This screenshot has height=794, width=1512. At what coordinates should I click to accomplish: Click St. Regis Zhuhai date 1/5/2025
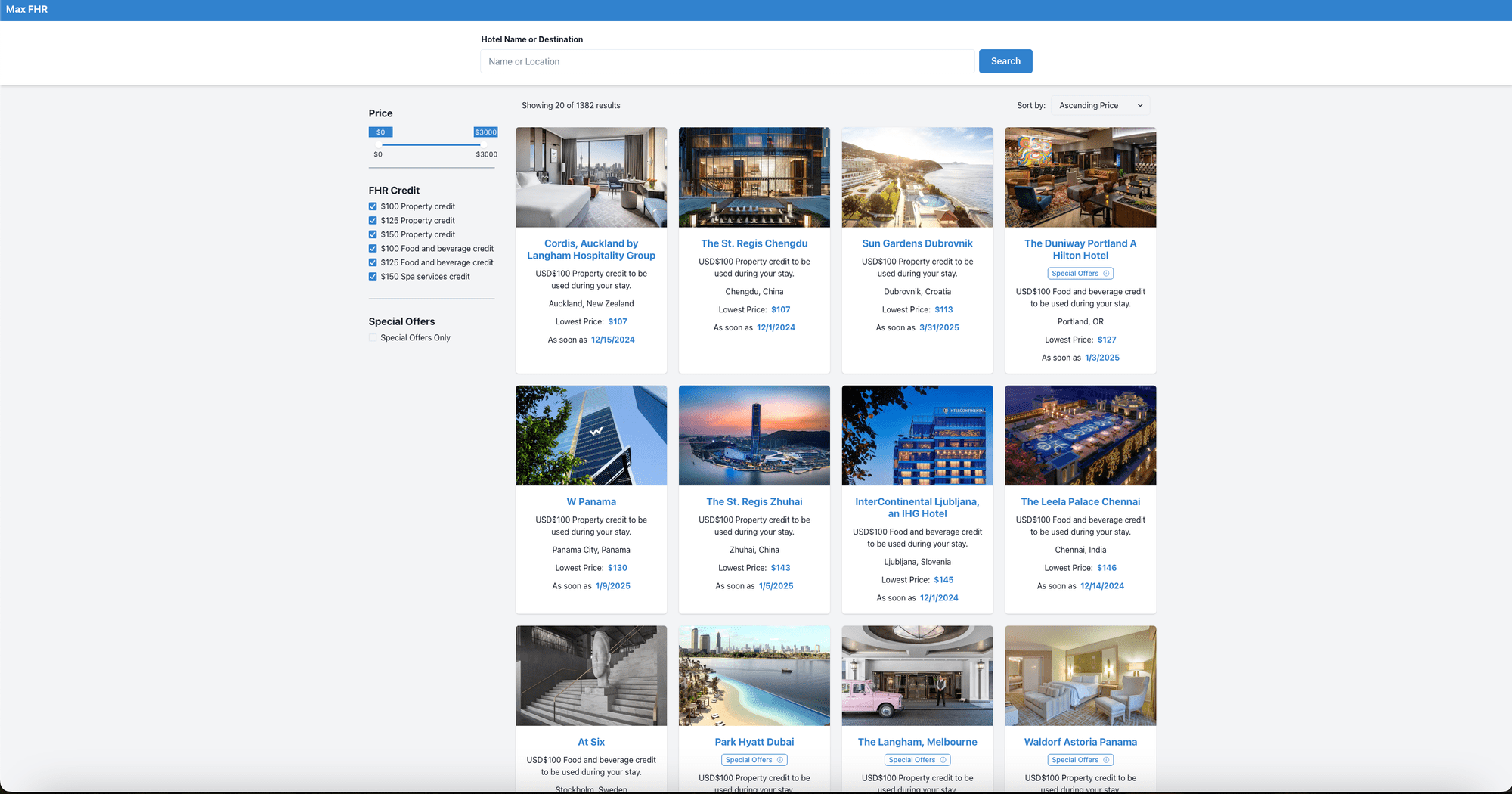click(776, 586)
